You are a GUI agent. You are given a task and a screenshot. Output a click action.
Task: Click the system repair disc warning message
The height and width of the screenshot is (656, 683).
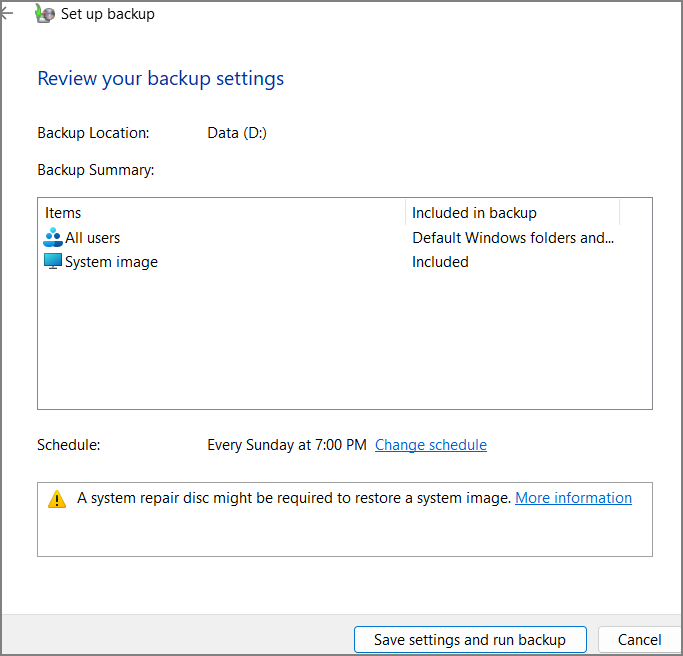click(294, 498)
